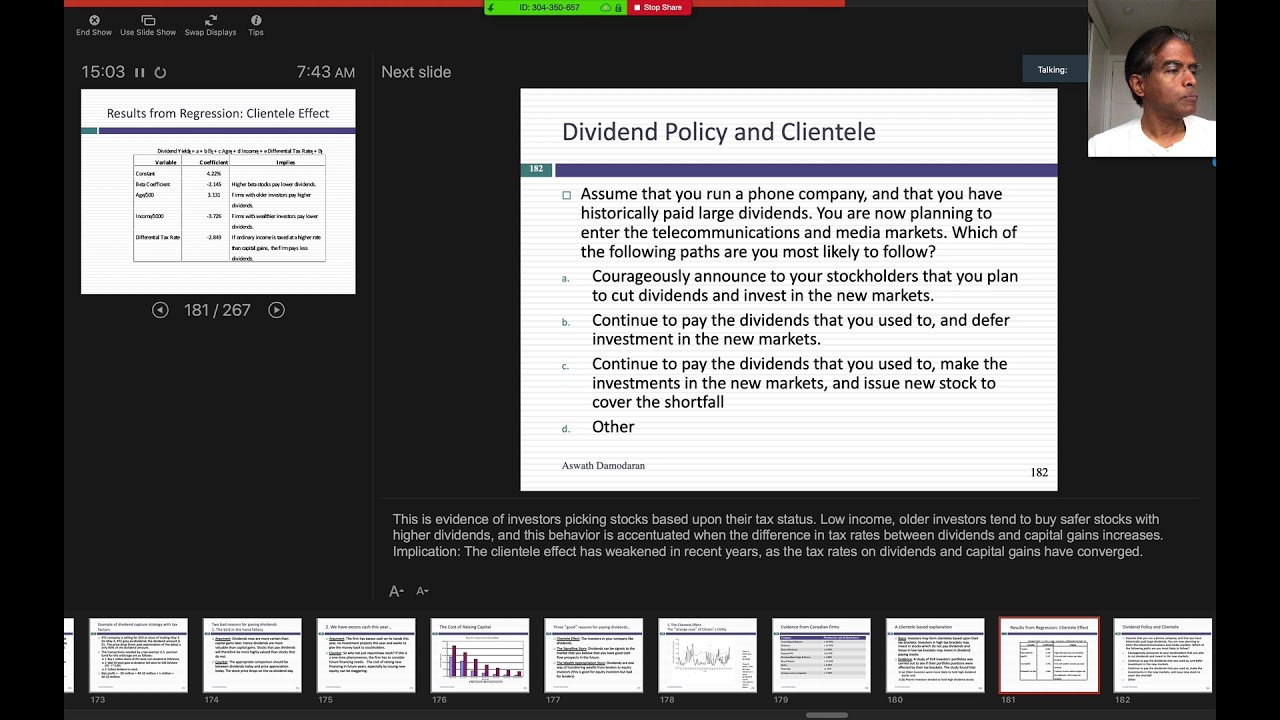
Task: Click signal strength icon in sharing bar
Action: (491, 8)
